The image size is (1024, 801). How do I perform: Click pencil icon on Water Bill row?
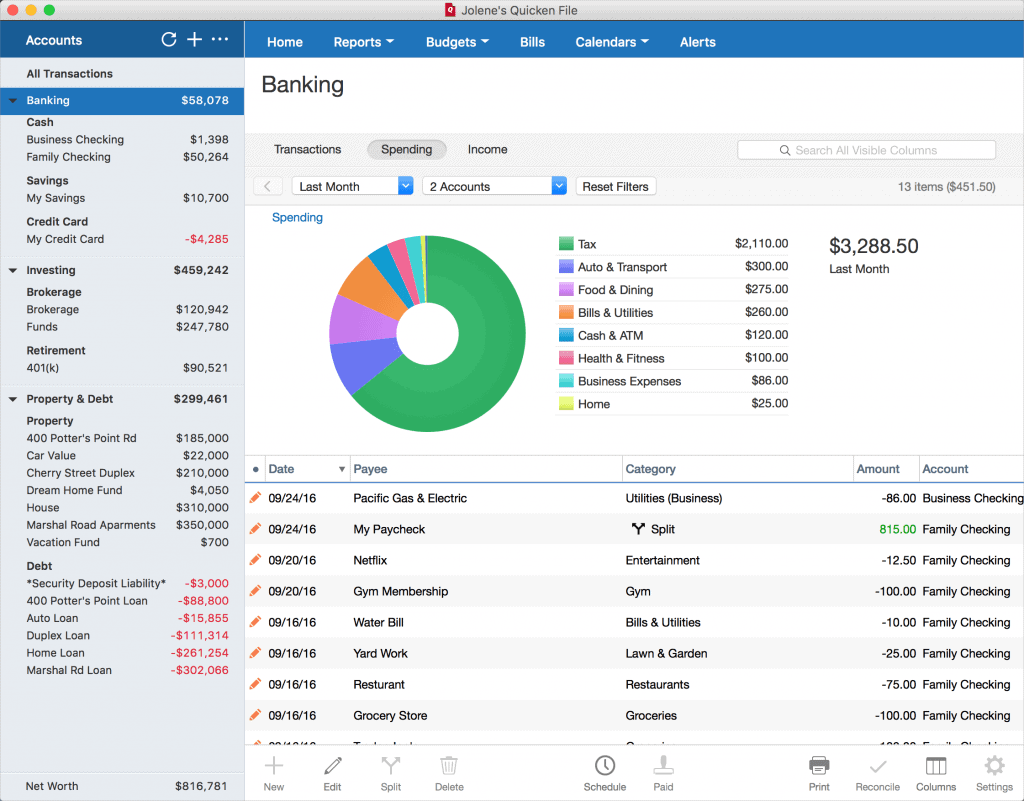(255, 621)
